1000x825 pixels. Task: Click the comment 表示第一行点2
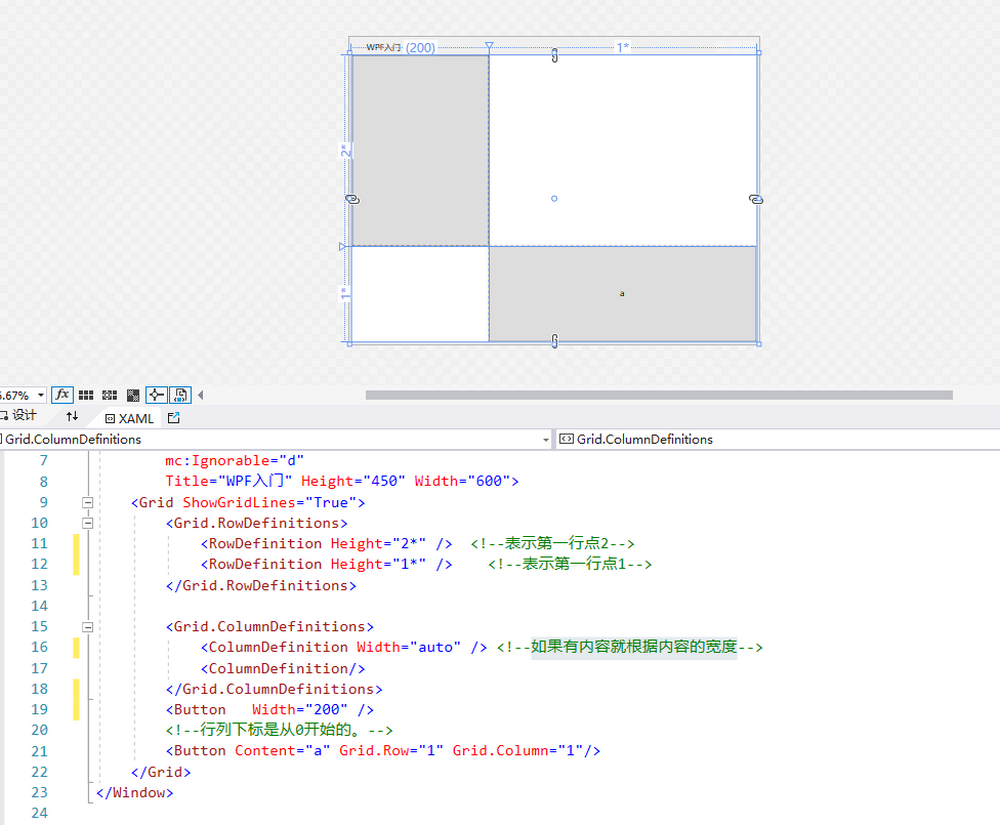(x=552, y=543)
